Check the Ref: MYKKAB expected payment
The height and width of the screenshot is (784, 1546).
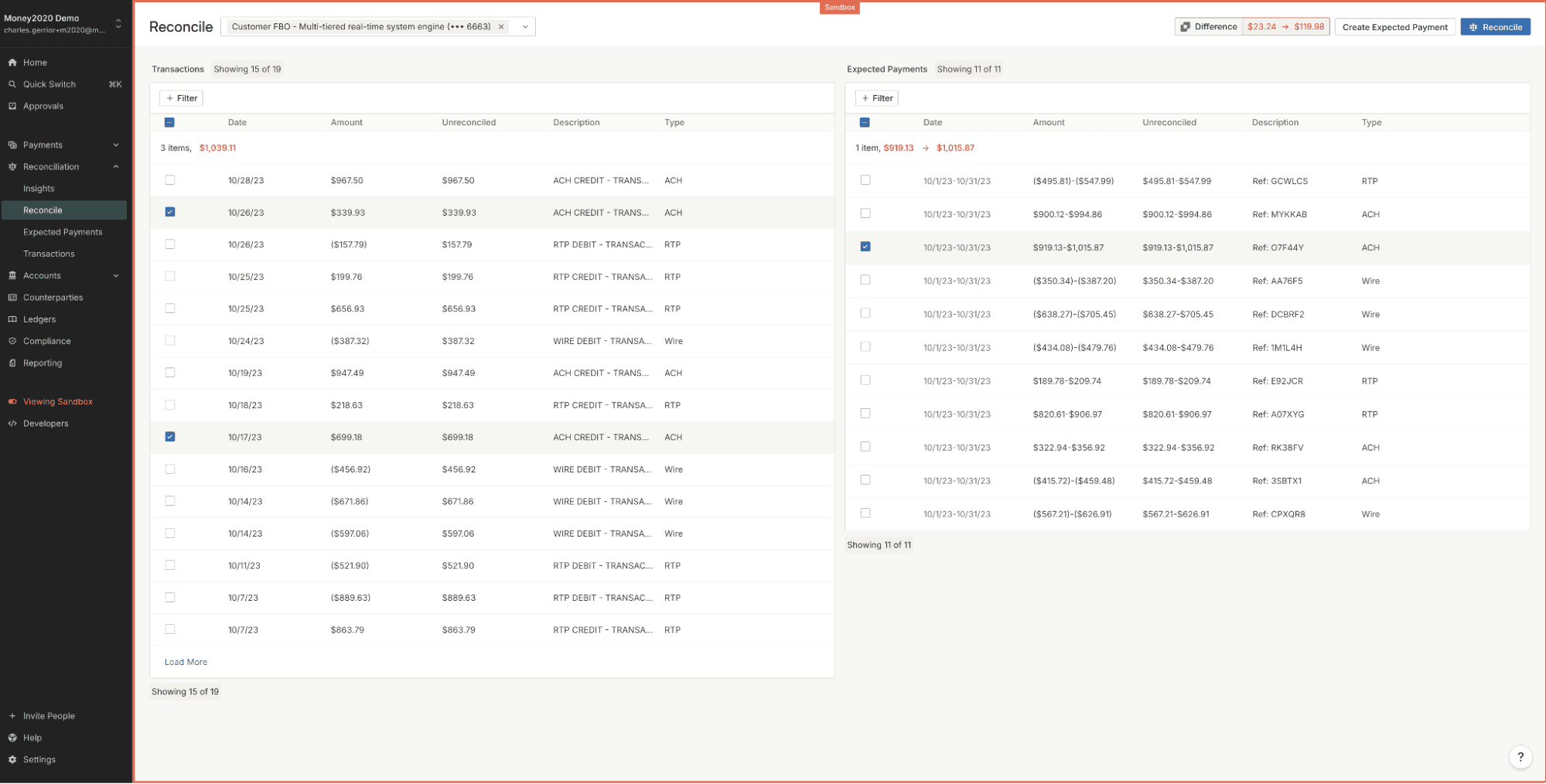click(x=865, y=213)
